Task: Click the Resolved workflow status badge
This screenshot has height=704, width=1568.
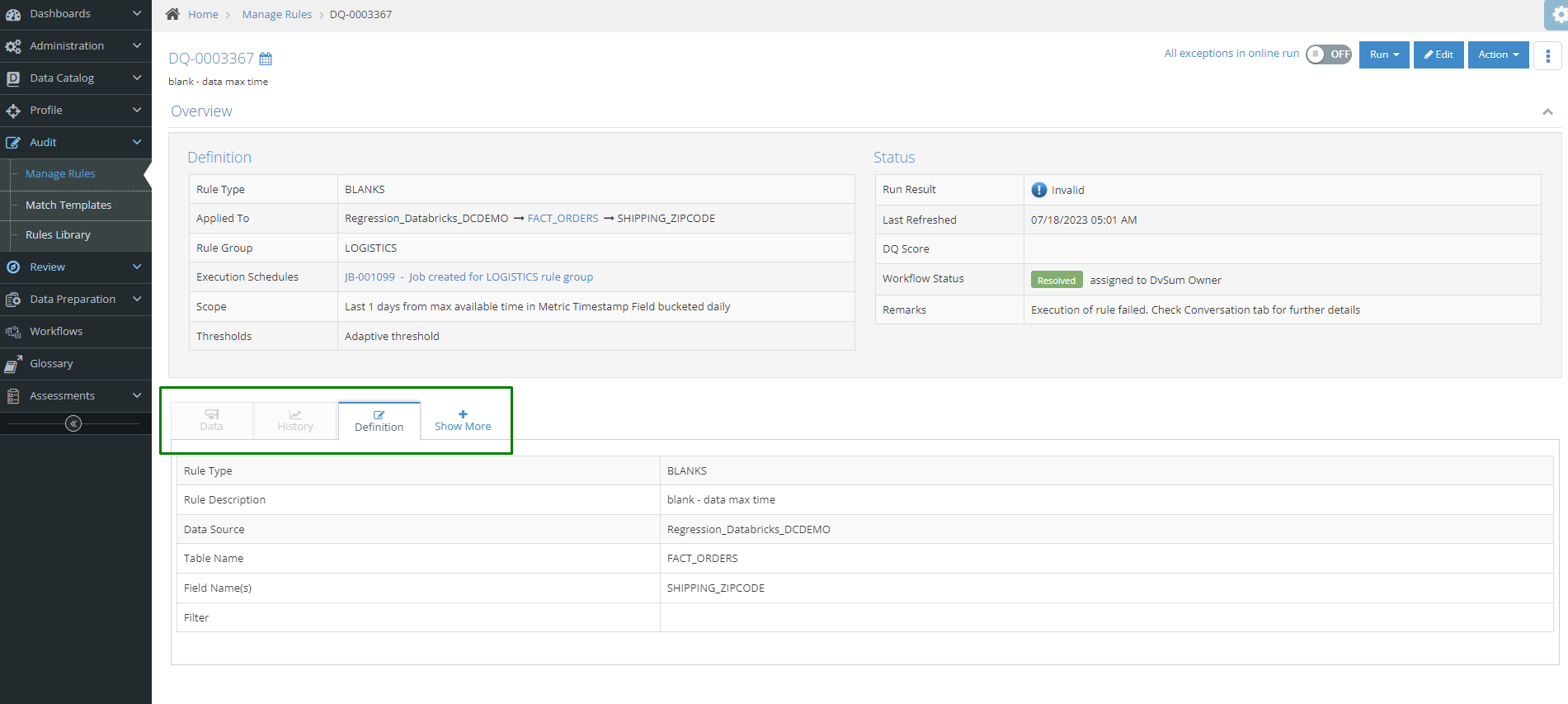Action: [x=1057, y=280]
